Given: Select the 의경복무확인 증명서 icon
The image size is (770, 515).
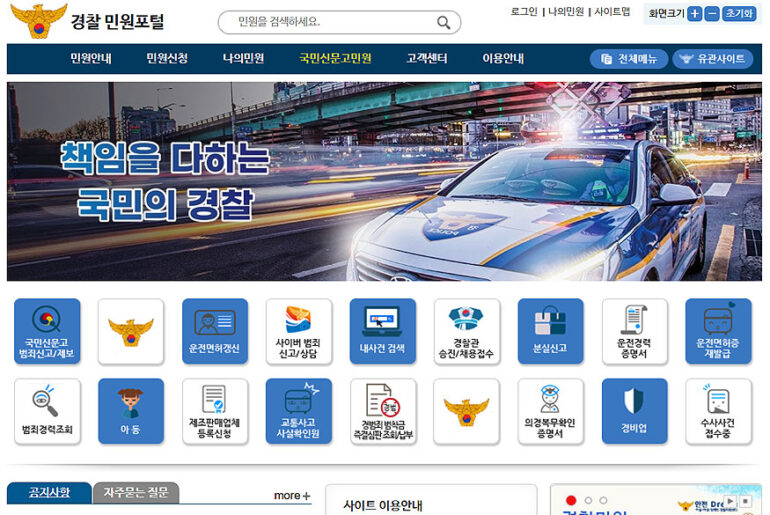Looking at the screenshot, I should pos(550,411).
